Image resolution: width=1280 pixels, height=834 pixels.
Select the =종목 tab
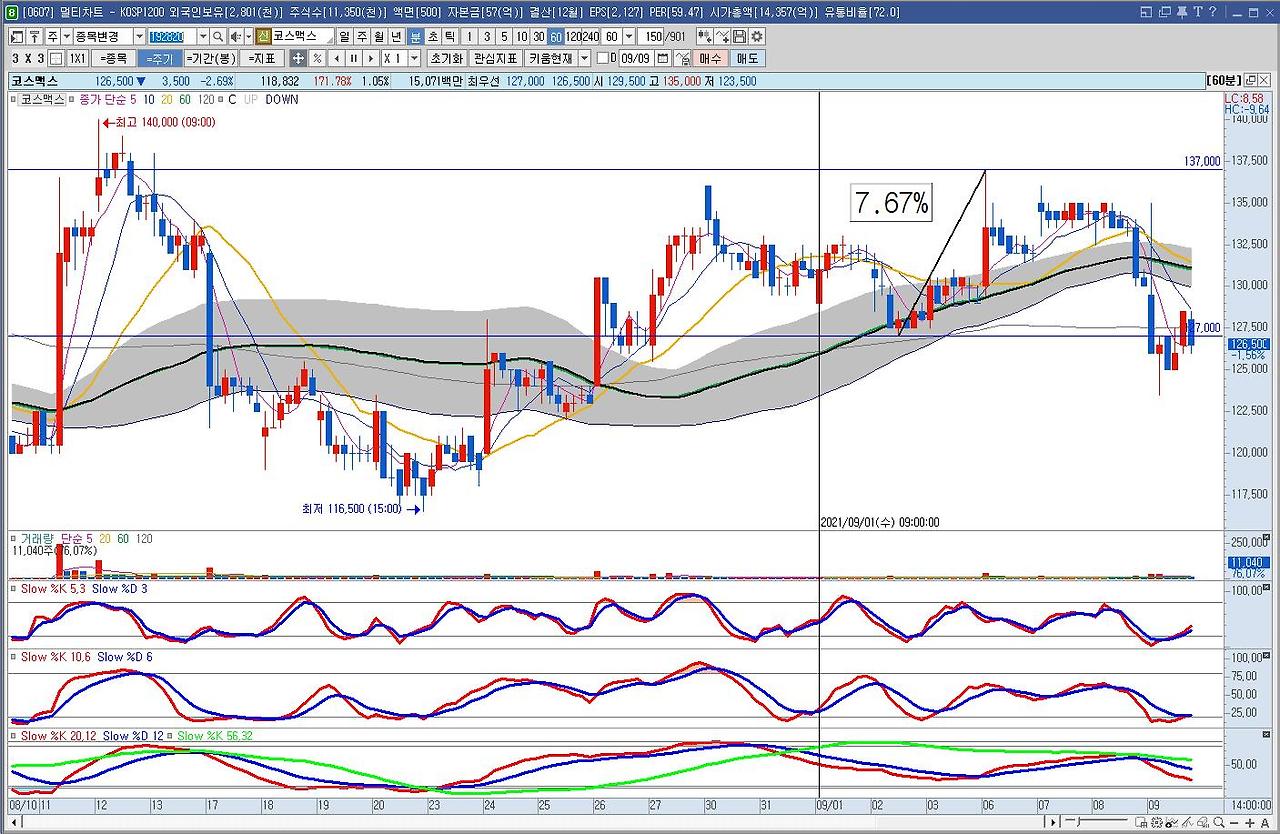point(114,59)
